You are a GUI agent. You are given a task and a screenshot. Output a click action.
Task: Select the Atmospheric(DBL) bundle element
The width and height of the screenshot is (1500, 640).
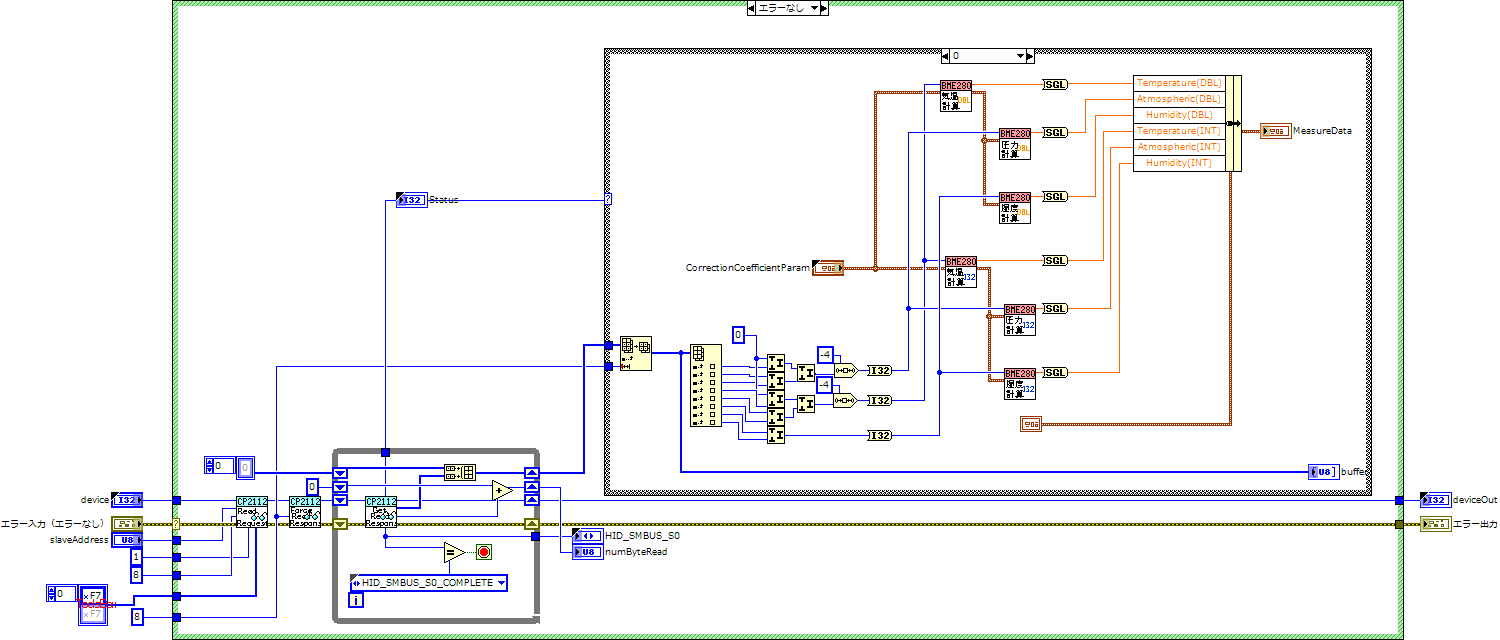tap(1179, 99)
